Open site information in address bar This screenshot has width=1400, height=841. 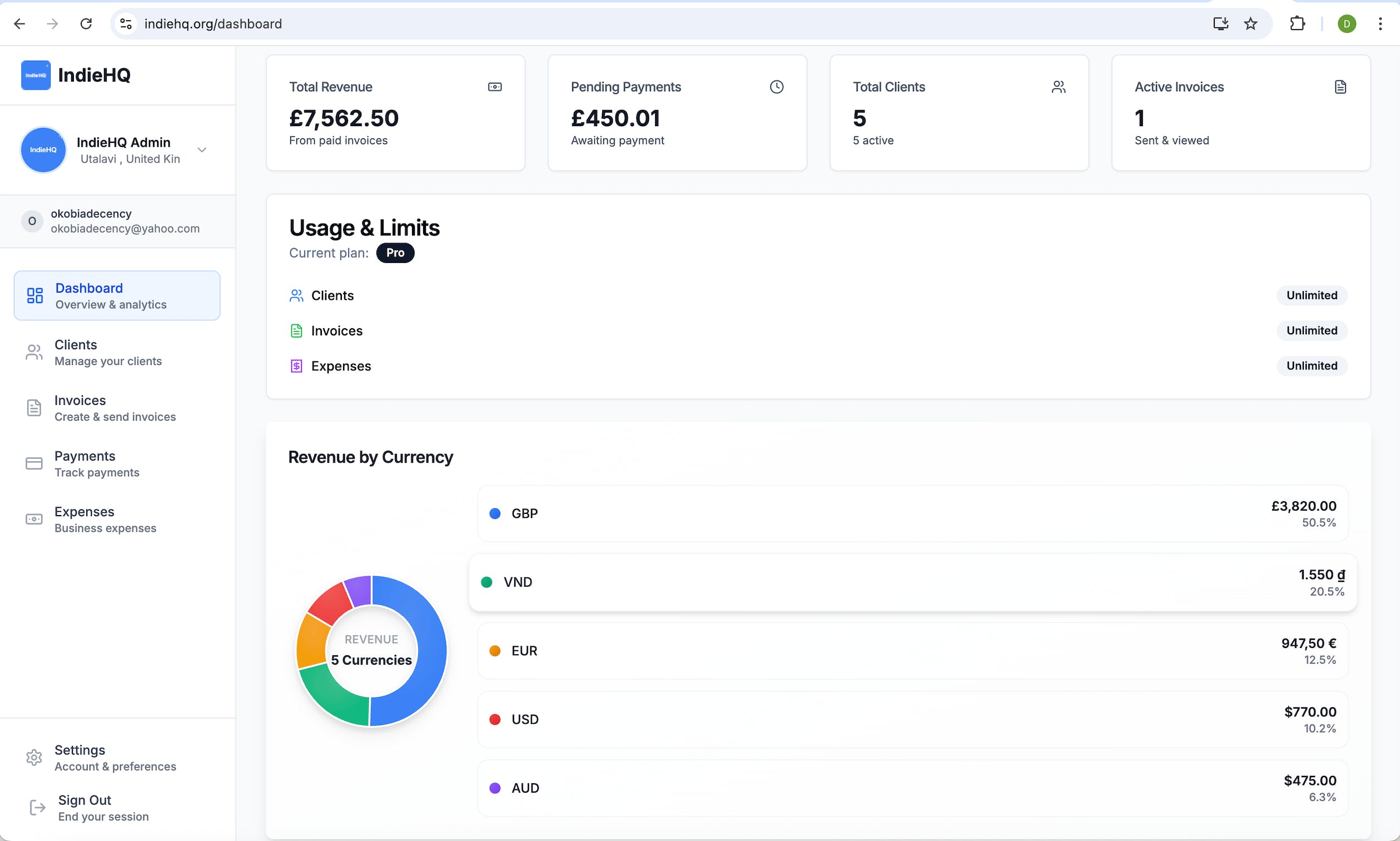(x=126, y=24)
